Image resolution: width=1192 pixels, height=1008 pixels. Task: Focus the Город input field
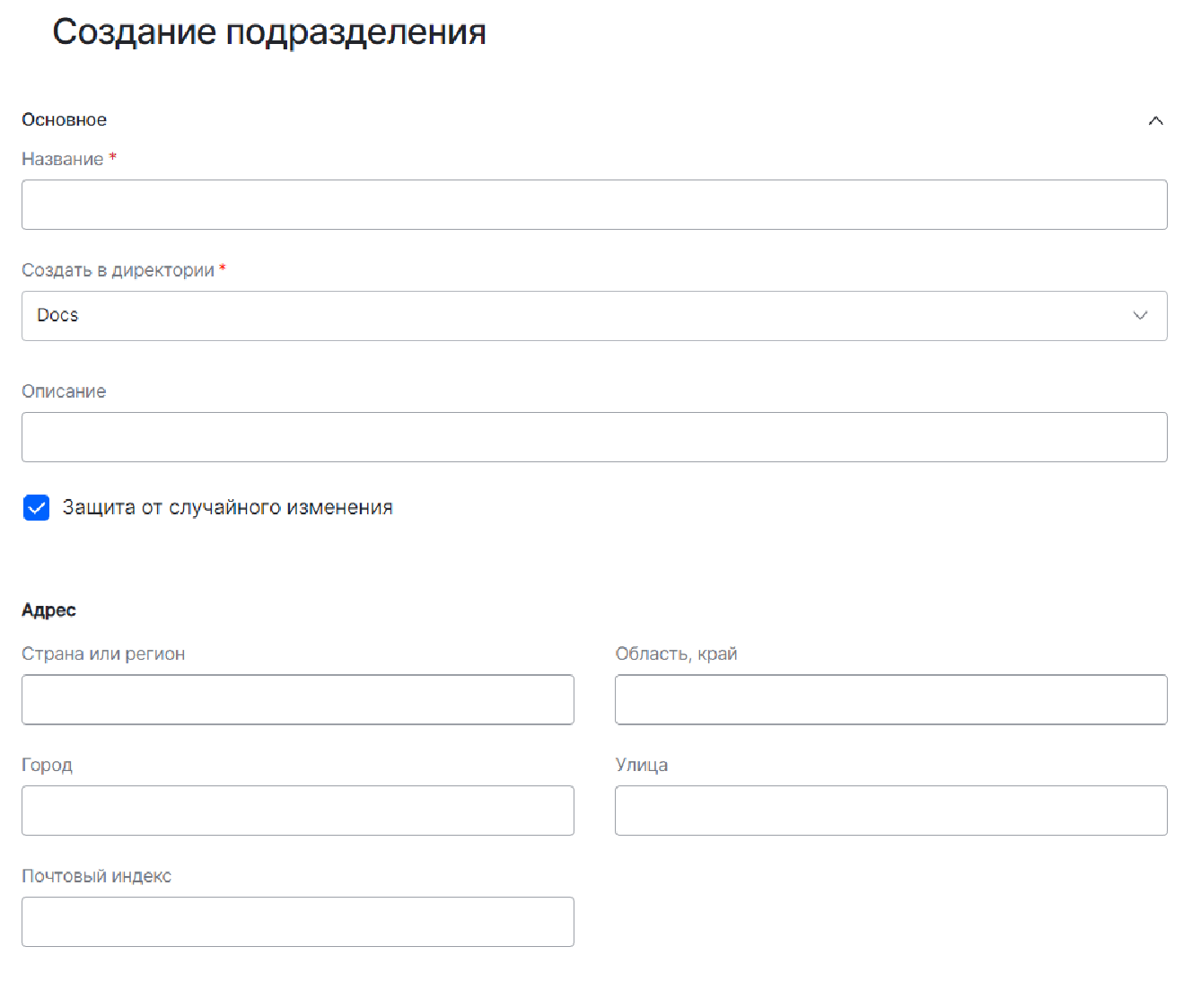pyautogui.click(x=297, y=811)
